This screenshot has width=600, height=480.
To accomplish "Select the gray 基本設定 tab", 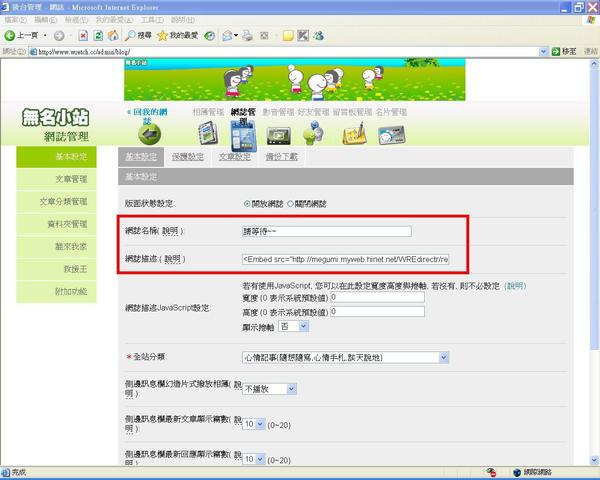I will pos(141,157).
